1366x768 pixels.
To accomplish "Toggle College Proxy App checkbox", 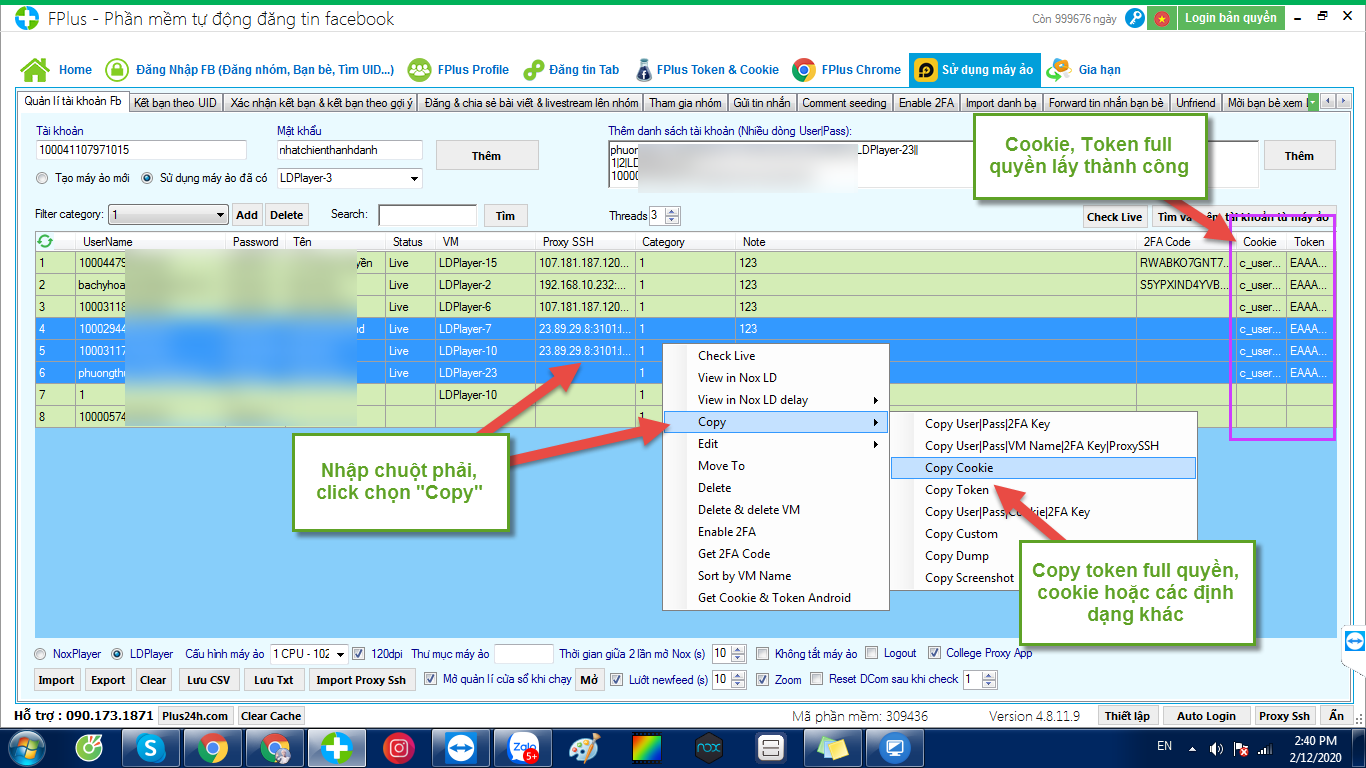I will (x=935, y=654).
